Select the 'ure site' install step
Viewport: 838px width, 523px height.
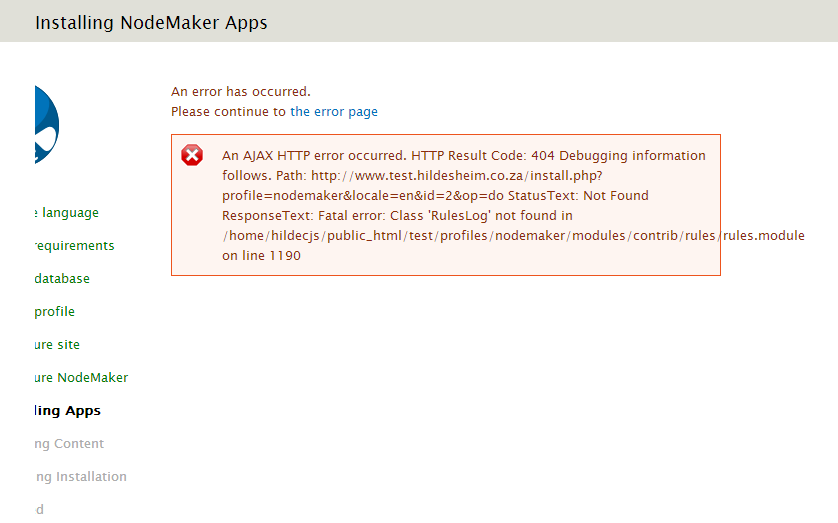pos(57,345)
